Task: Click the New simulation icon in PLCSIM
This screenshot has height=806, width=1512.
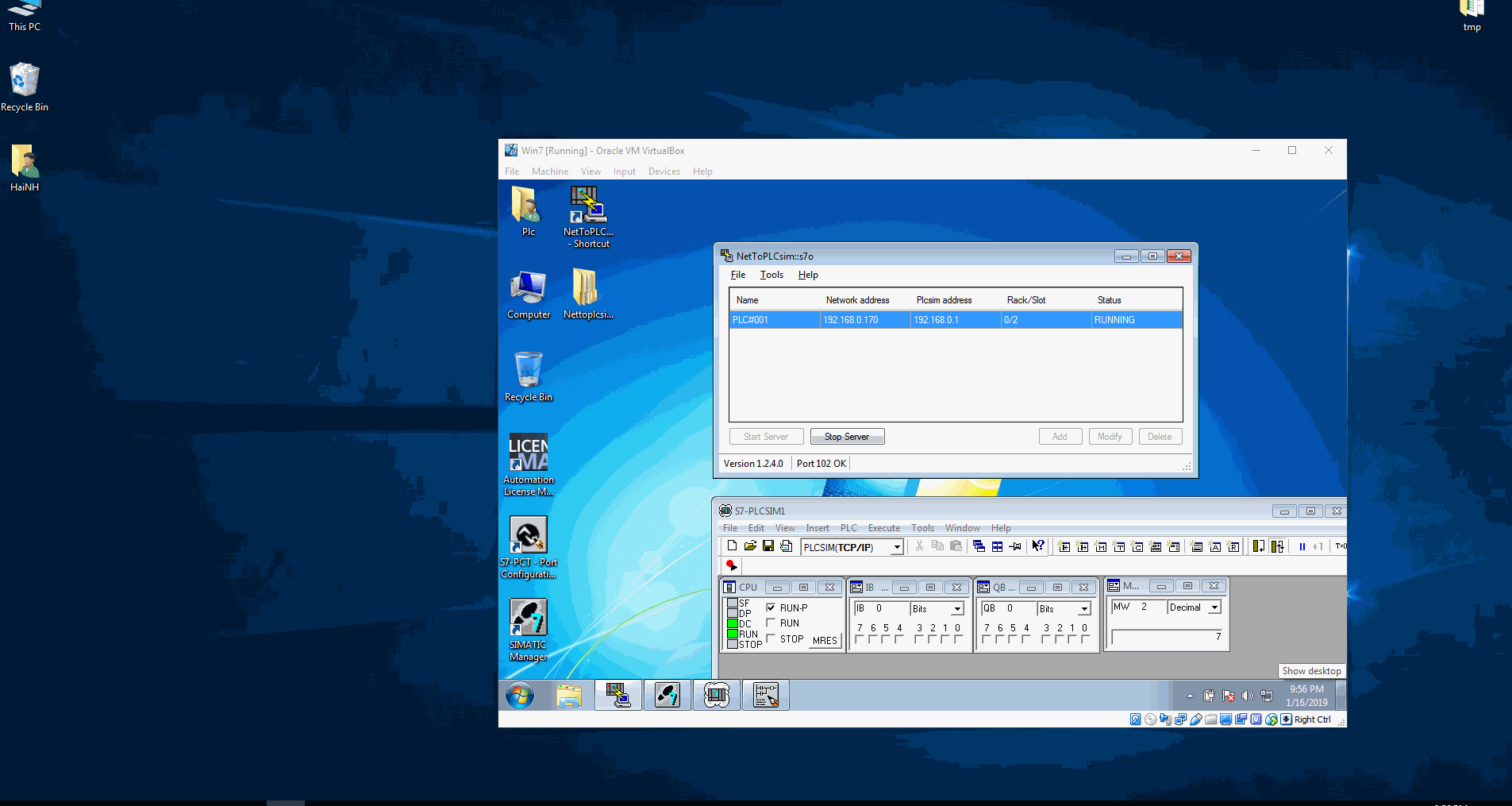Action: coord(732,546)
